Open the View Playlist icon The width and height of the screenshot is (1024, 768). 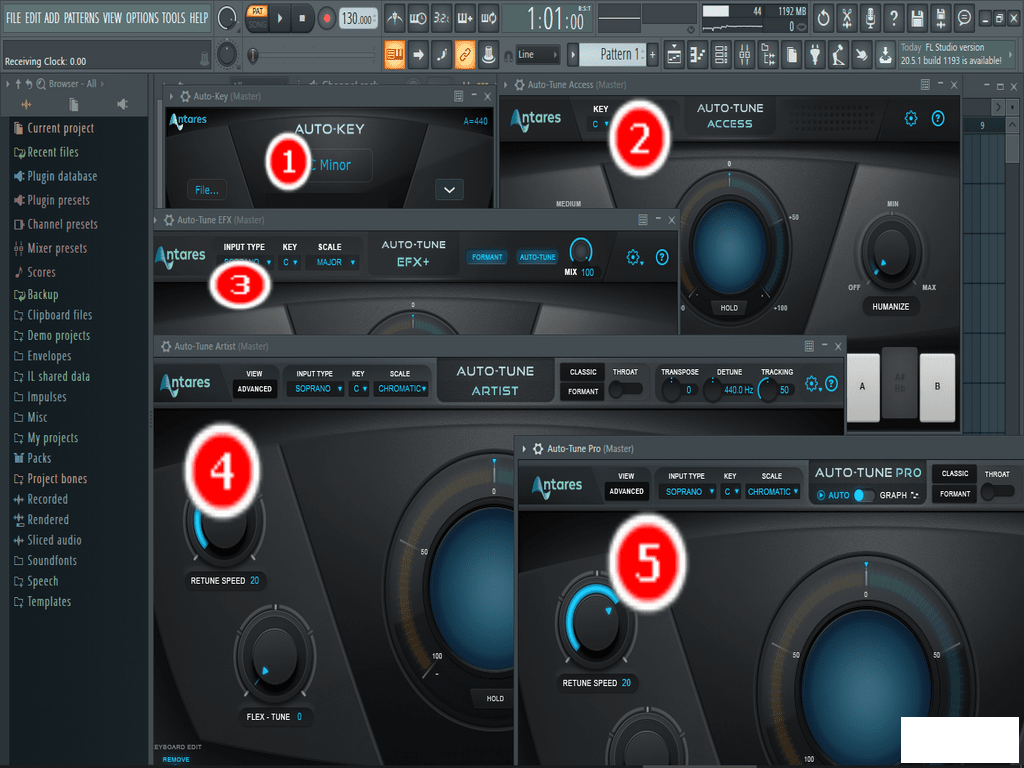tap(674, 55)
